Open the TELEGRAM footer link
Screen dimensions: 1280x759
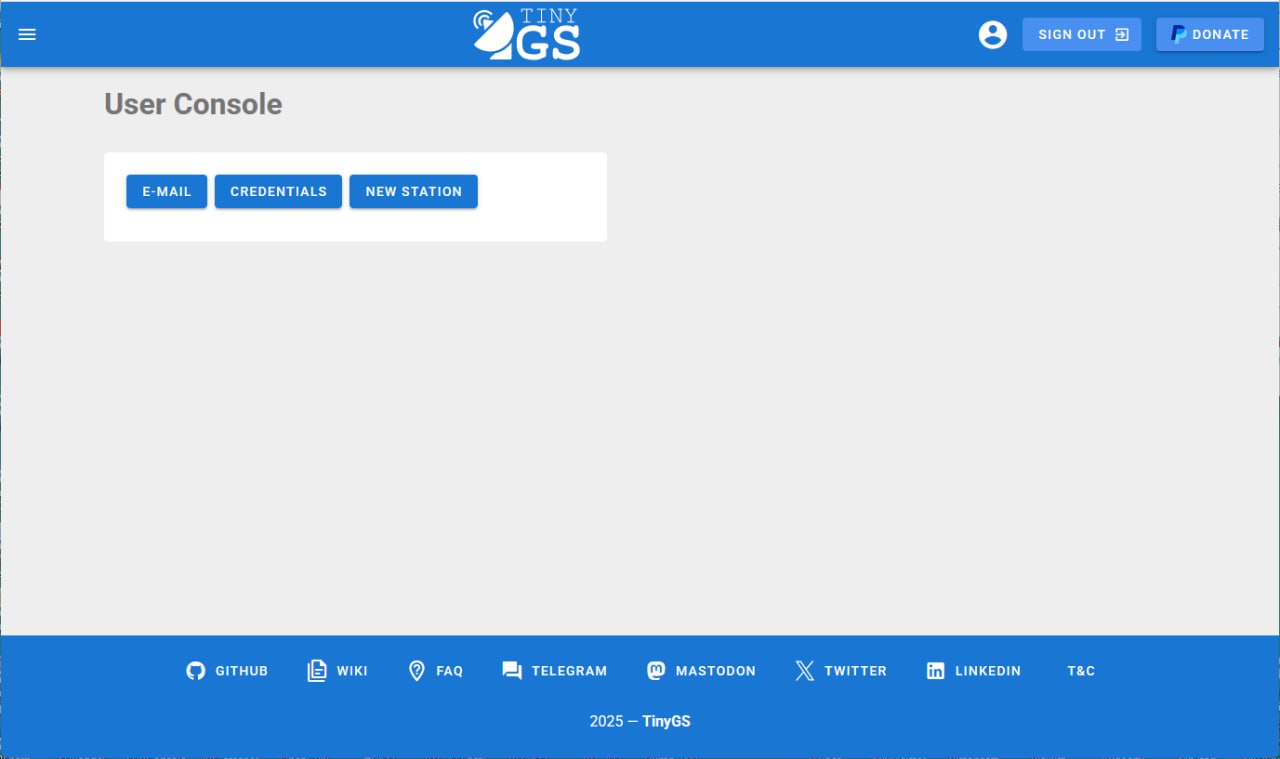point(555,671)
